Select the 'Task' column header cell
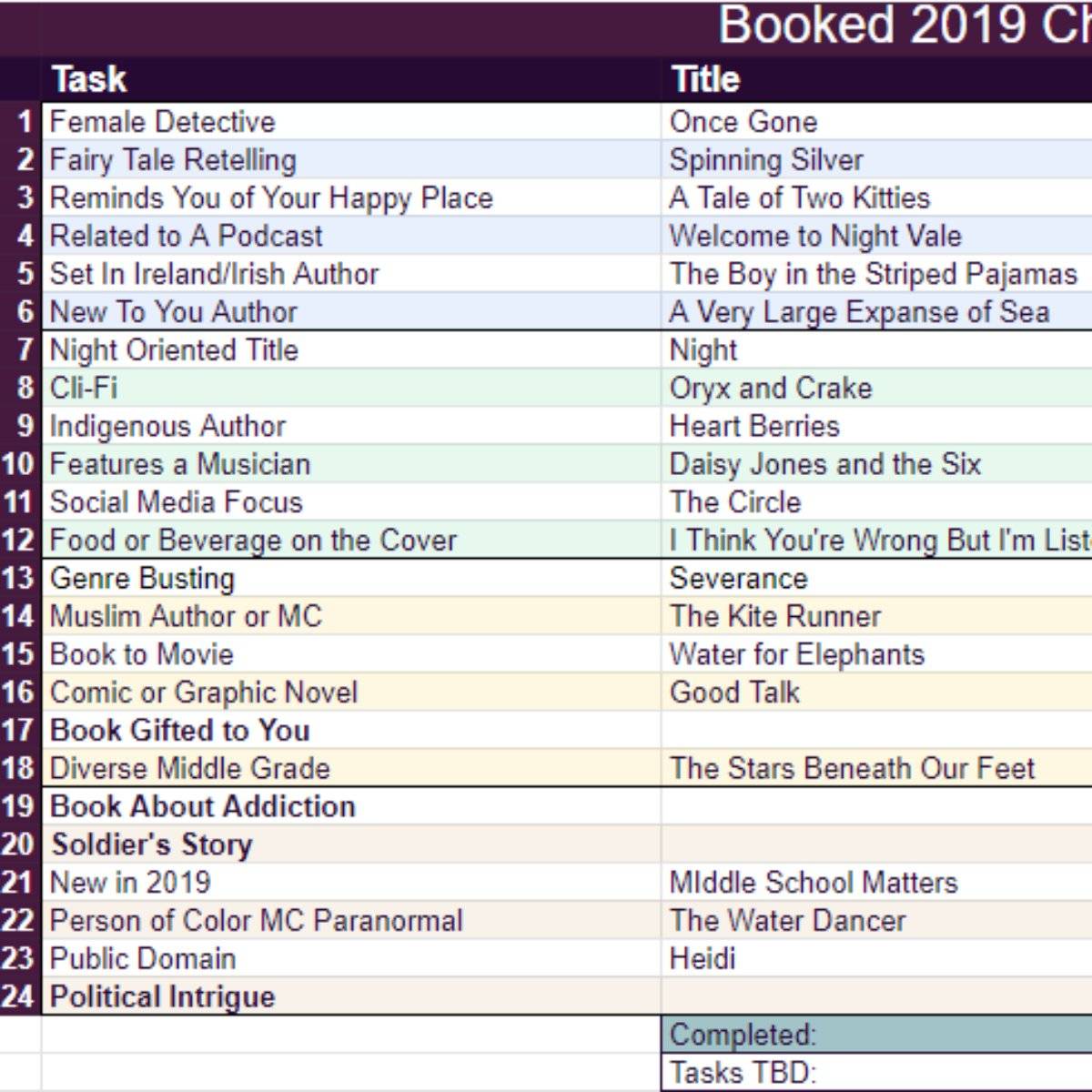Viewport: 1092px width, 1092px height. (350, 79)
